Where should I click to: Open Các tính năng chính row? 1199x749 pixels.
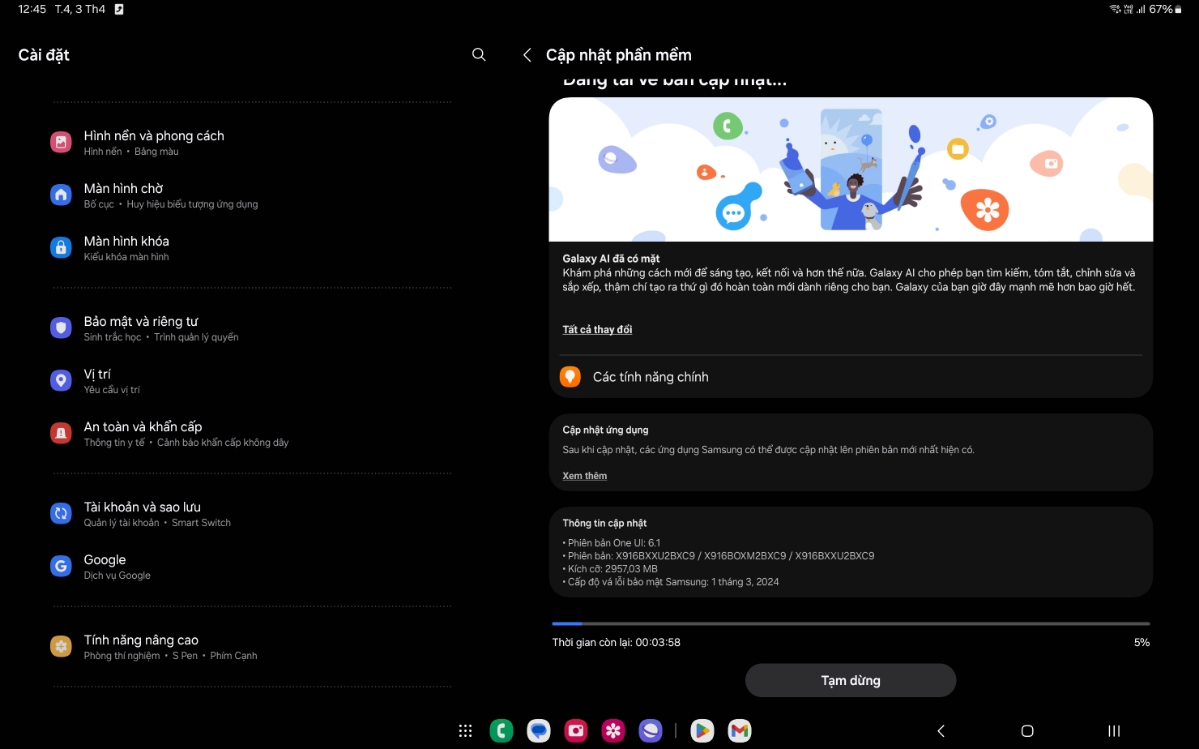pos(850,377)
